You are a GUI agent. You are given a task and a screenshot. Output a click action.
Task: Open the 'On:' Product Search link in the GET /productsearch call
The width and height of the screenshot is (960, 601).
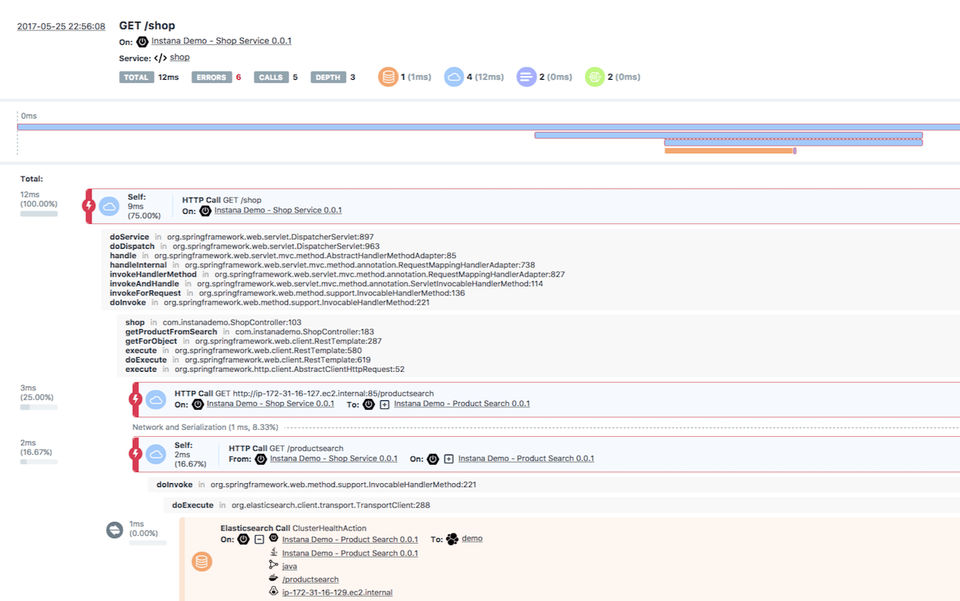(526, 458)
